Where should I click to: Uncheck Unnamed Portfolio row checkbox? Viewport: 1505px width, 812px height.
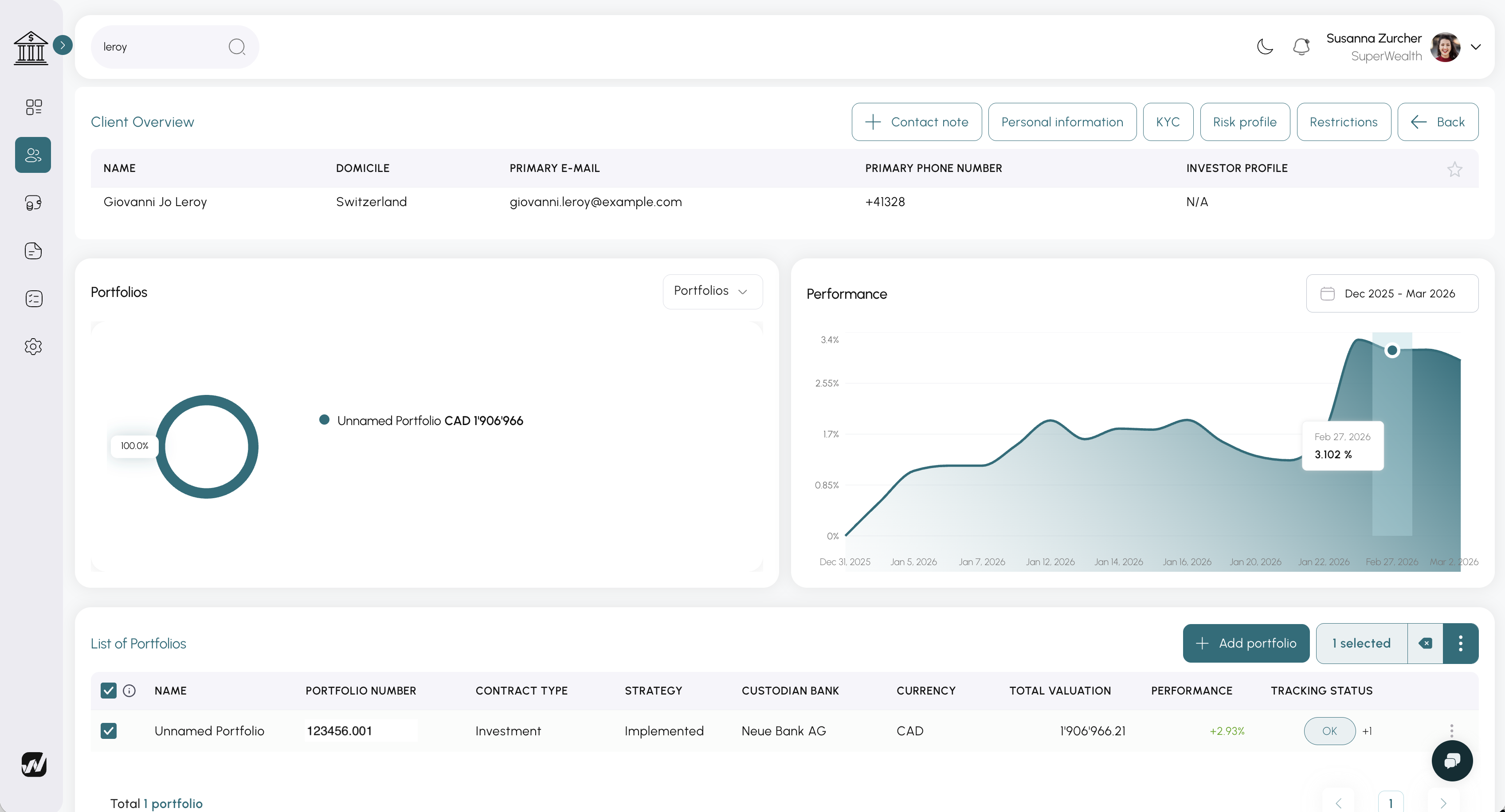109,731
